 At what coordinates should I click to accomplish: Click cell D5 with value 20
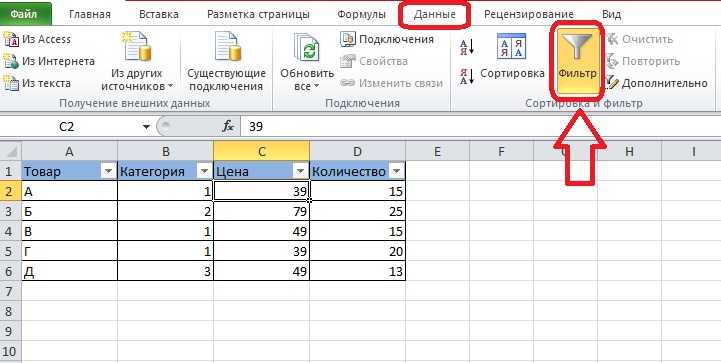click(x=358, y=251)
